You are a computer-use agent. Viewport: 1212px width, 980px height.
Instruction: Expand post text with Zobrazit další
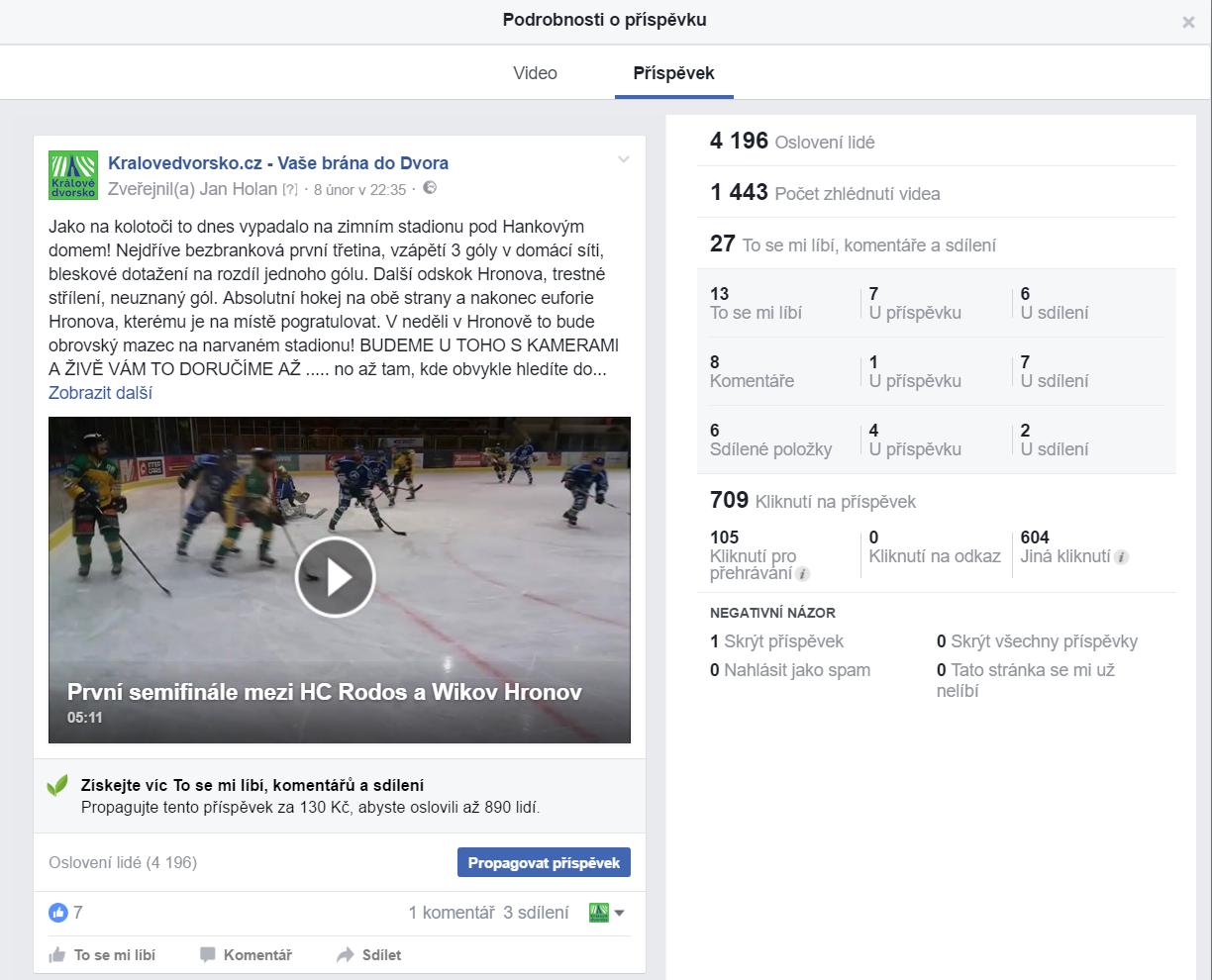(100, 393)
